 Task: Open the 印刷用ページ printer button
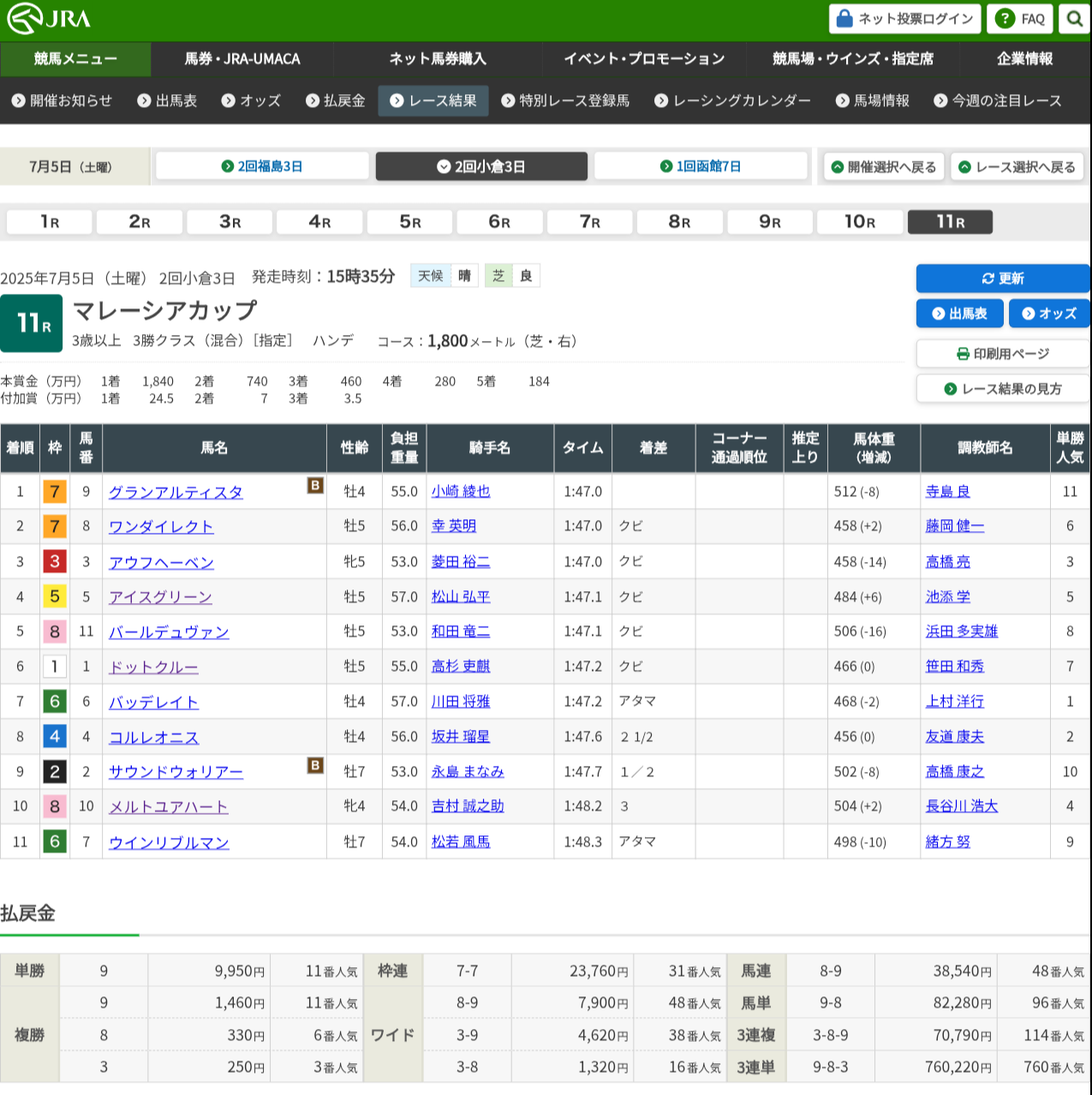[x=1002, y=354]
